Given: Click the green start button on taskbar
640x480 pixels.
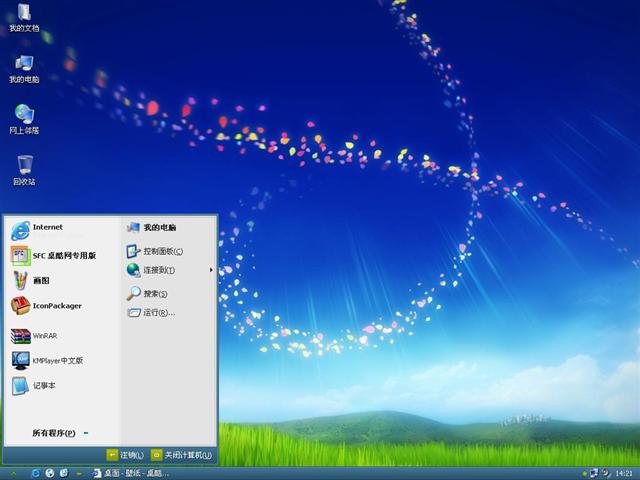Looking at the screenshot, I should 13,473.
